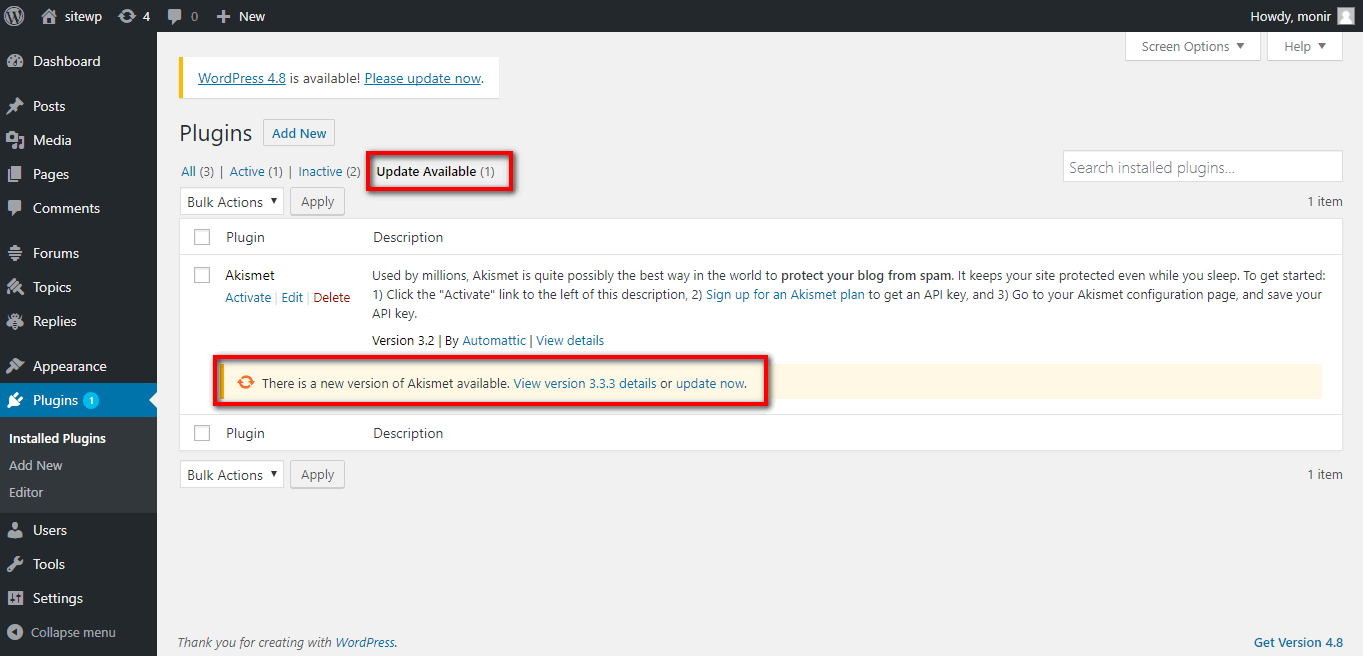Click the plus icon beside New
1363x656 pixels.
pyautogui.click(x=223, y=16)
